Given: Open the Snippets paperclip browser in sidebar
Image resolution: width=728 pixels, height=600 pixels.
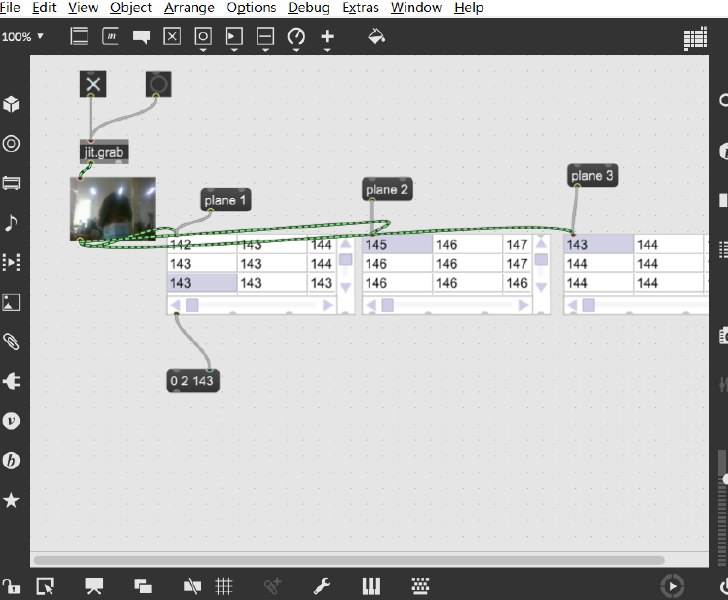Looking at the screenshot, I should click(11, 342).
